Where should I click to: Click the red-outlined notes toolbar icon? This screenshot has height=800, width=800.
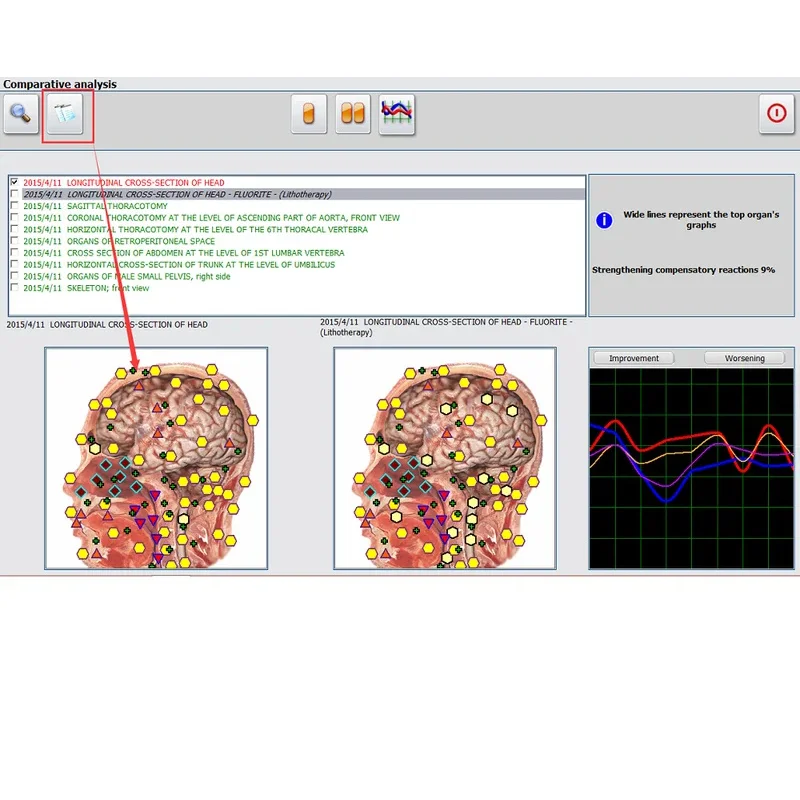coord(68,114)
